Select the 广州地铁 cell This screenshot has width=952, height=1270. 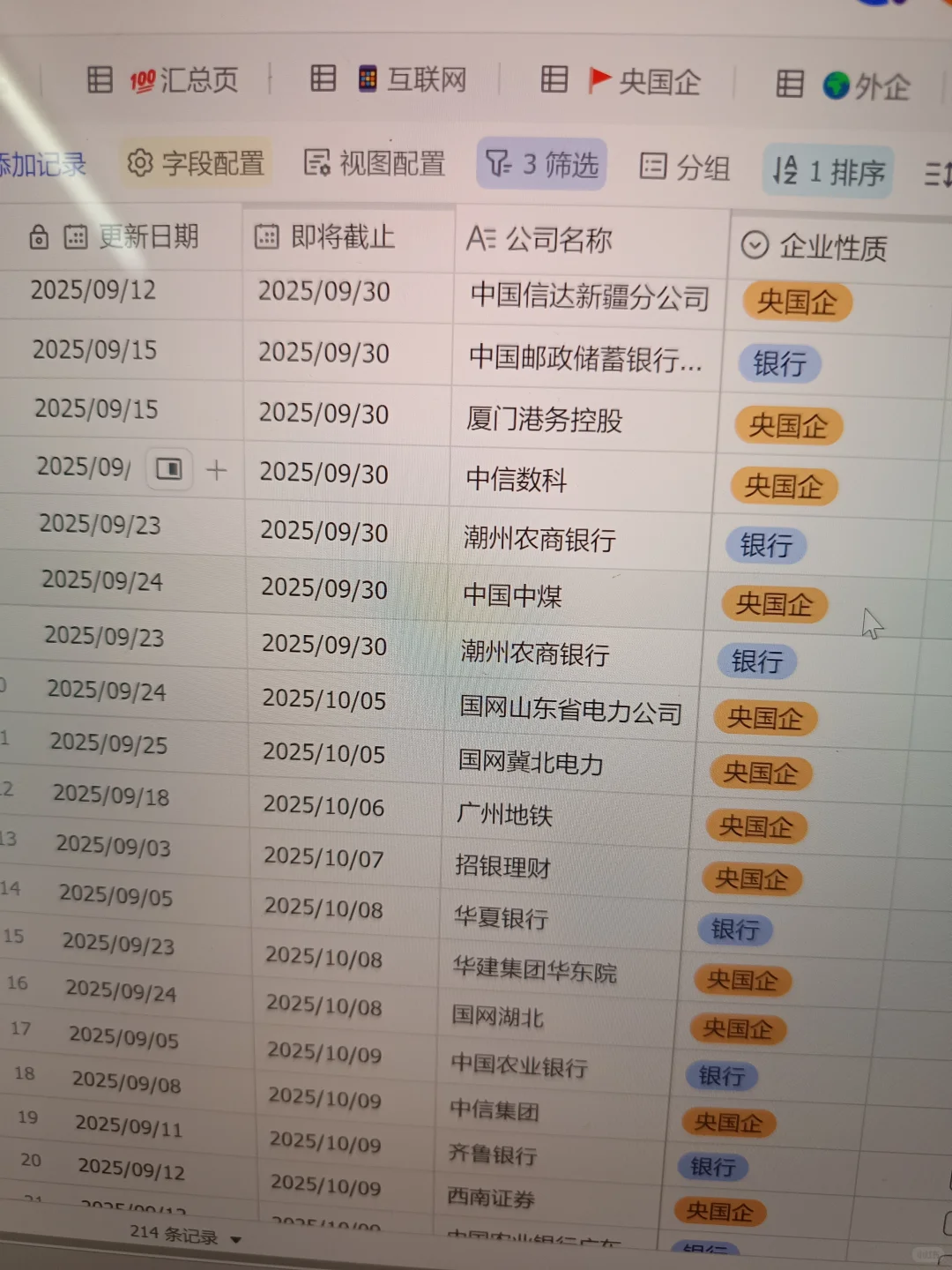click(565, 815)
